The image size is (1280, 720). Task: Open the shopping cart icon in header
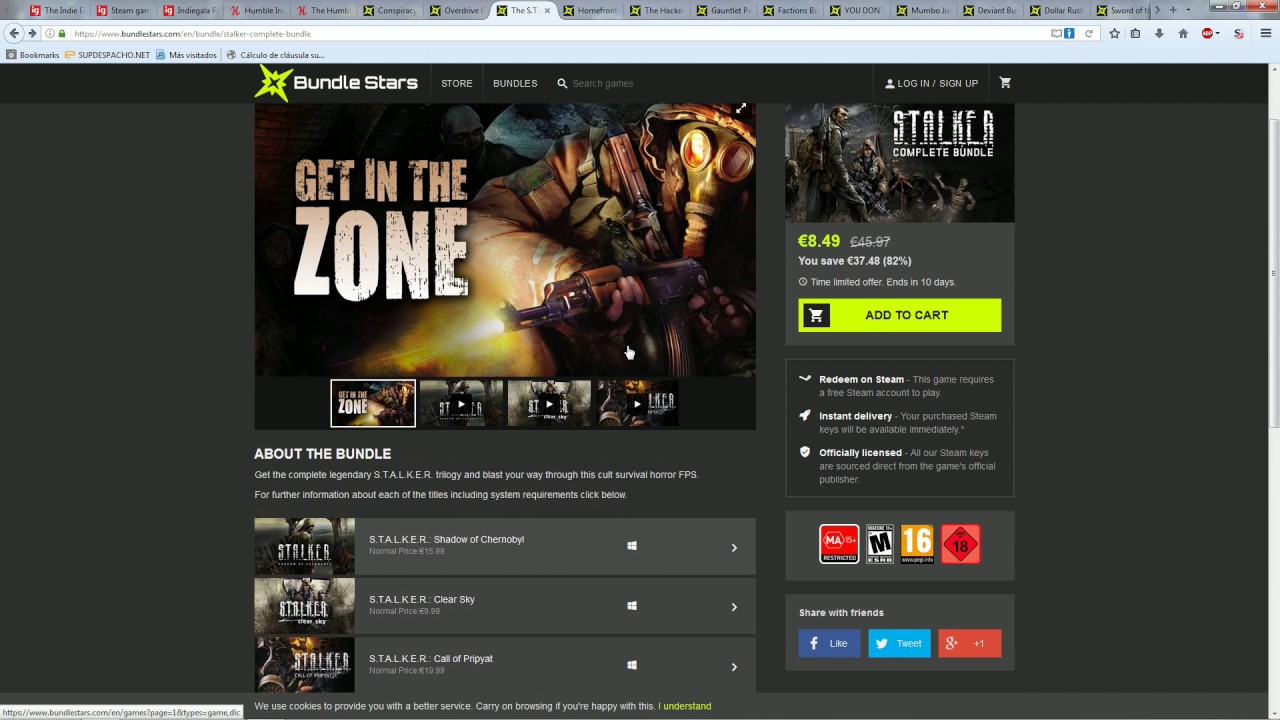[x=1005, y=83]
